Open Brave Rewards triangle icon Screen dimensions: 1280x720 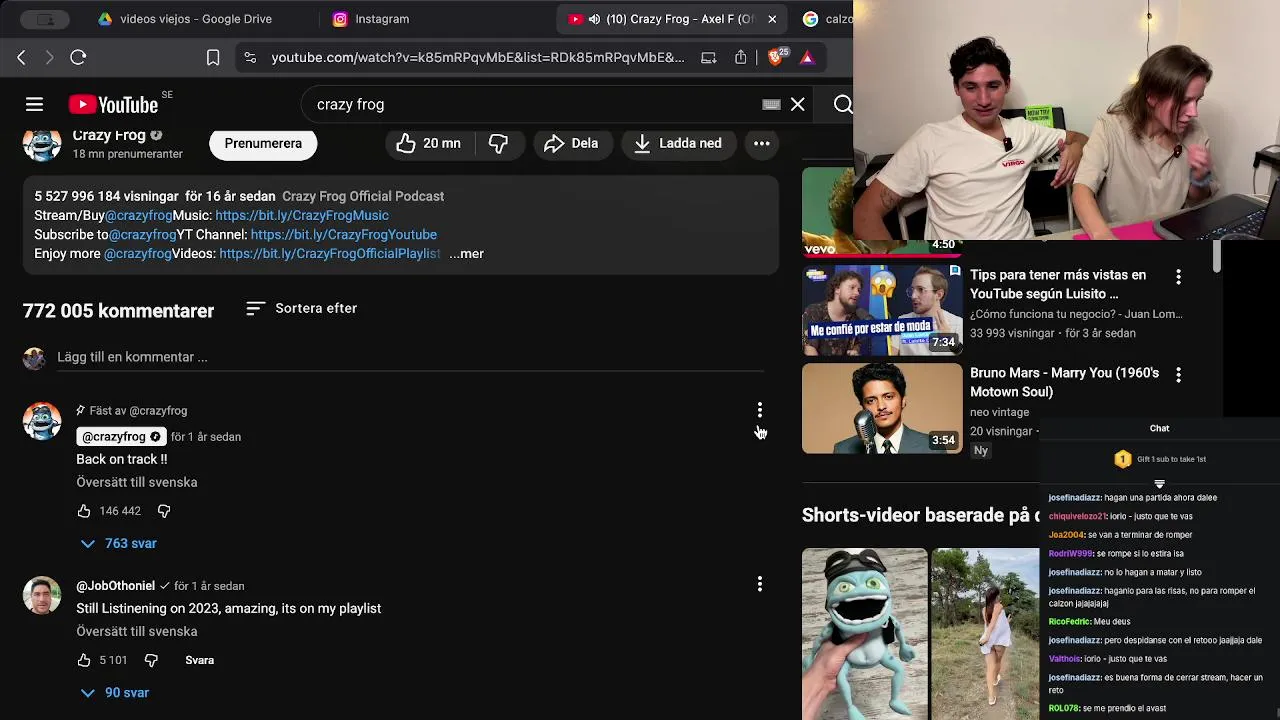(807, 58)
